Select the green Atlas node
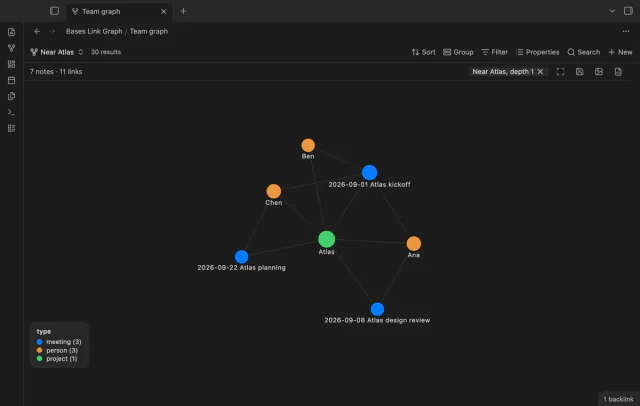 pyautogui.click(x=327, y=240)
